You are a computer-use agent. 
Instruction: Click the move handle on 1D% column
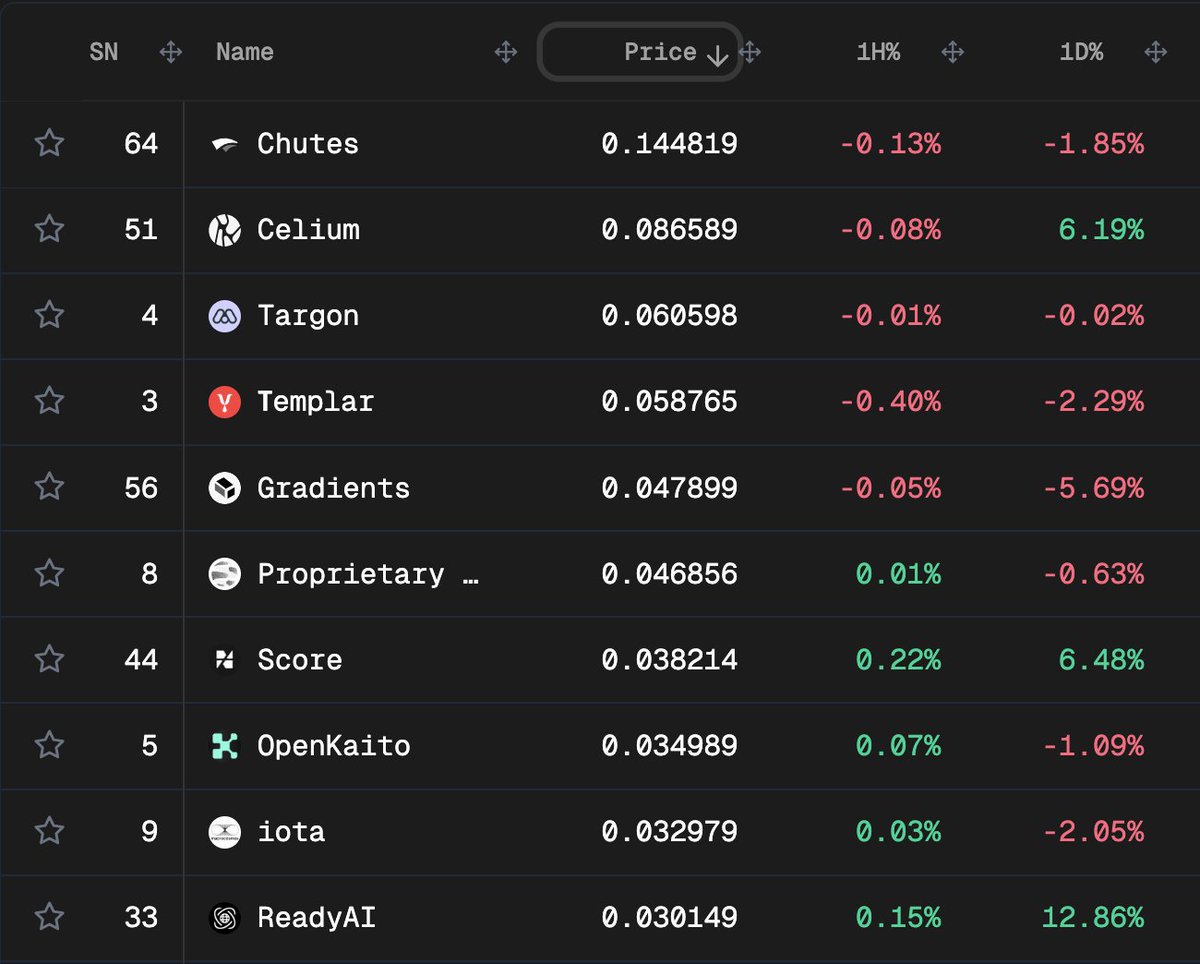coord(1156,52)
